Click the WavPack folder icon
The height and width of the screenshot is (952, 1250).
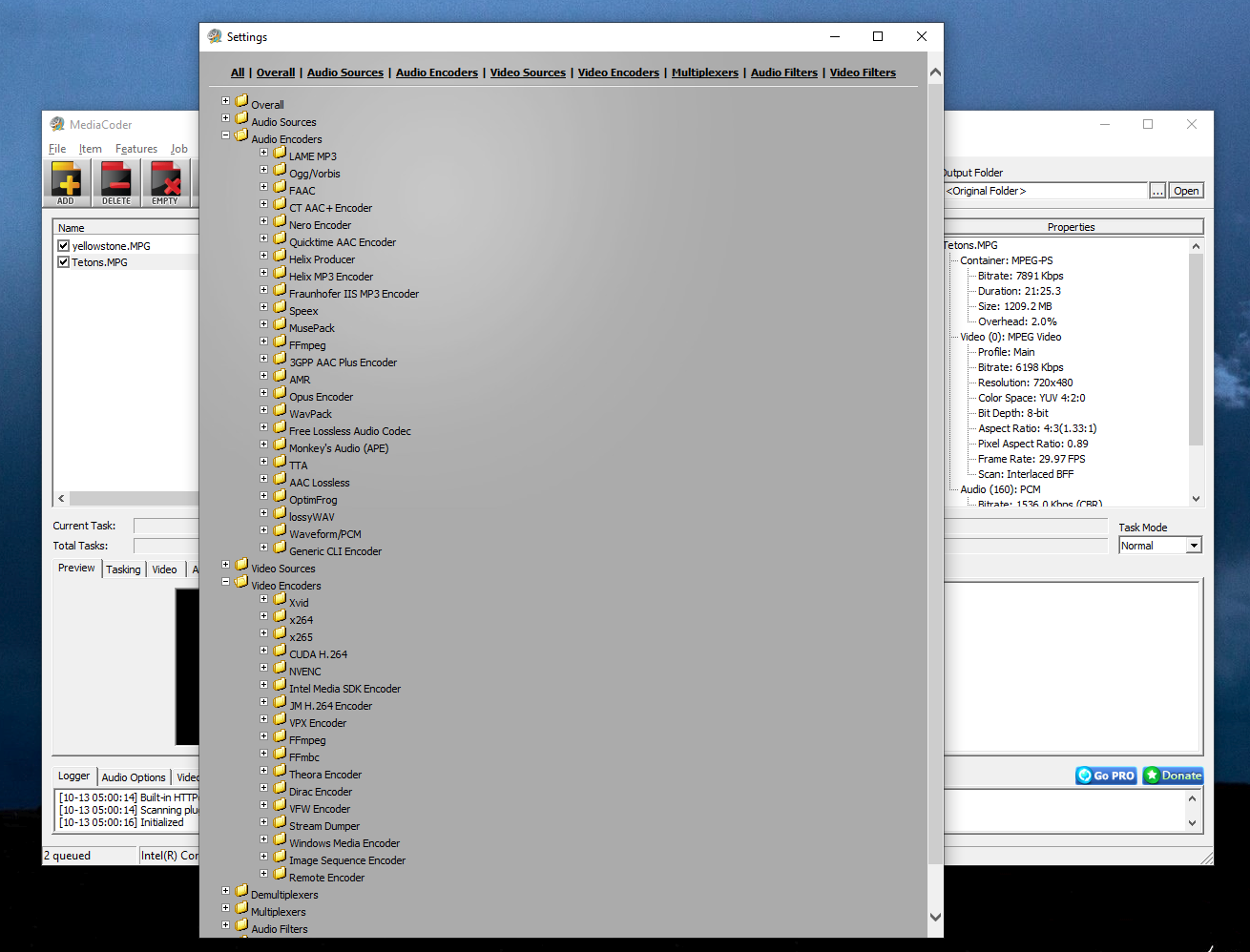280,410
